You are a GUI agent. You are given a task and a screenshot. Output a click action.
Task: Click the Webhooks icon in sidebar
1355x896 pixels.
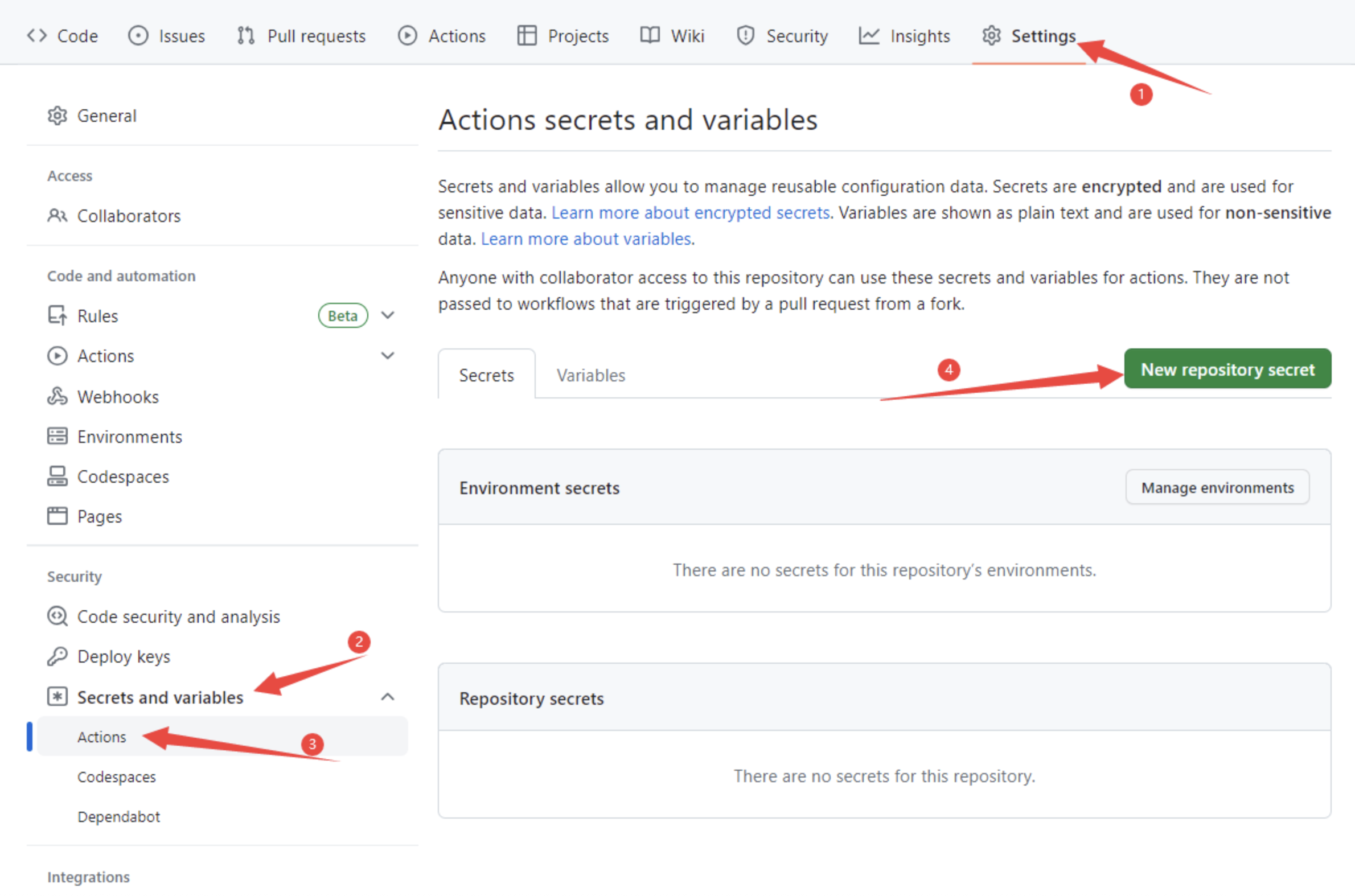[57, 397]
